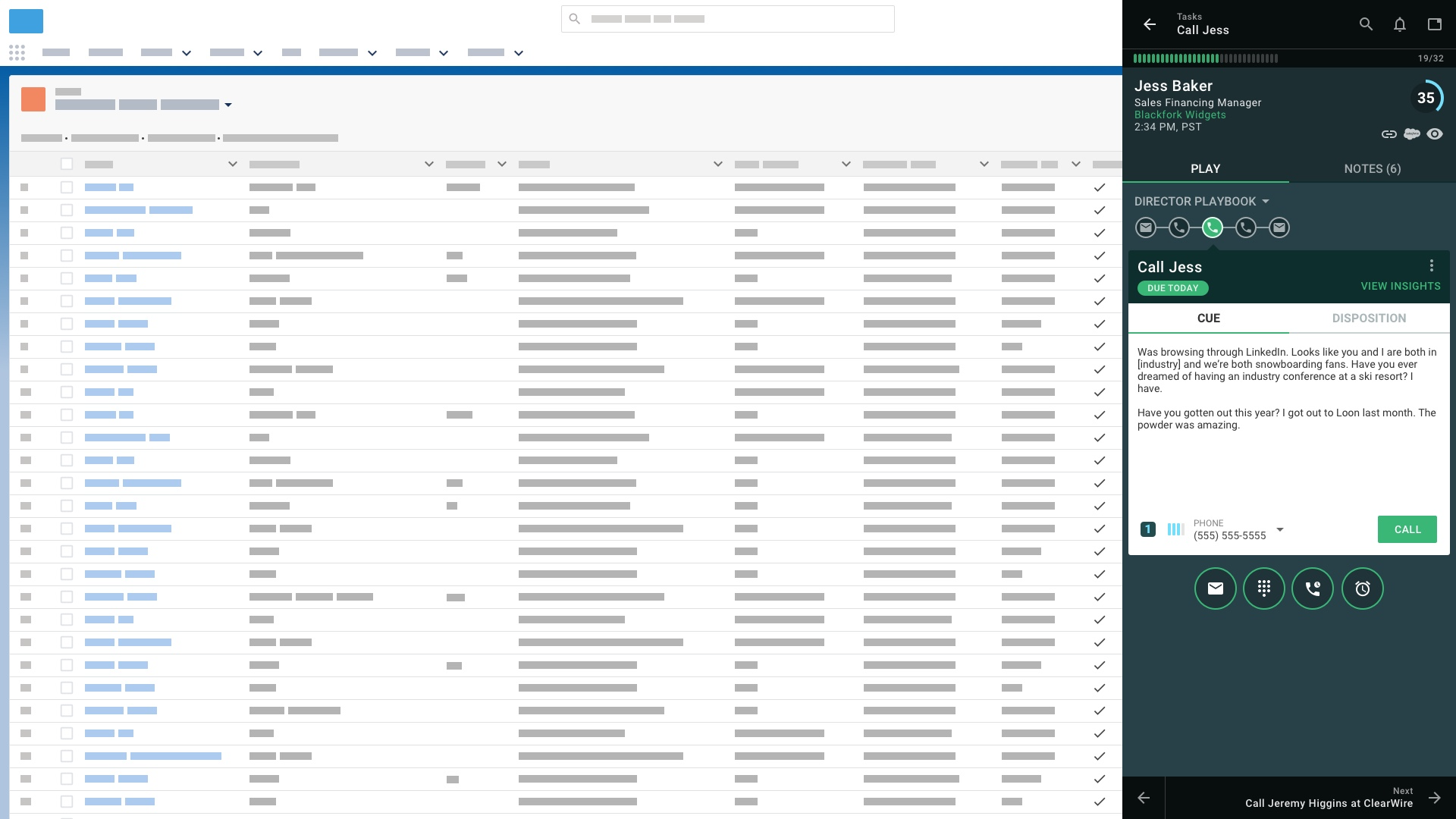
Task: Open search in the tasks panel header
Action: (1366, 24)
